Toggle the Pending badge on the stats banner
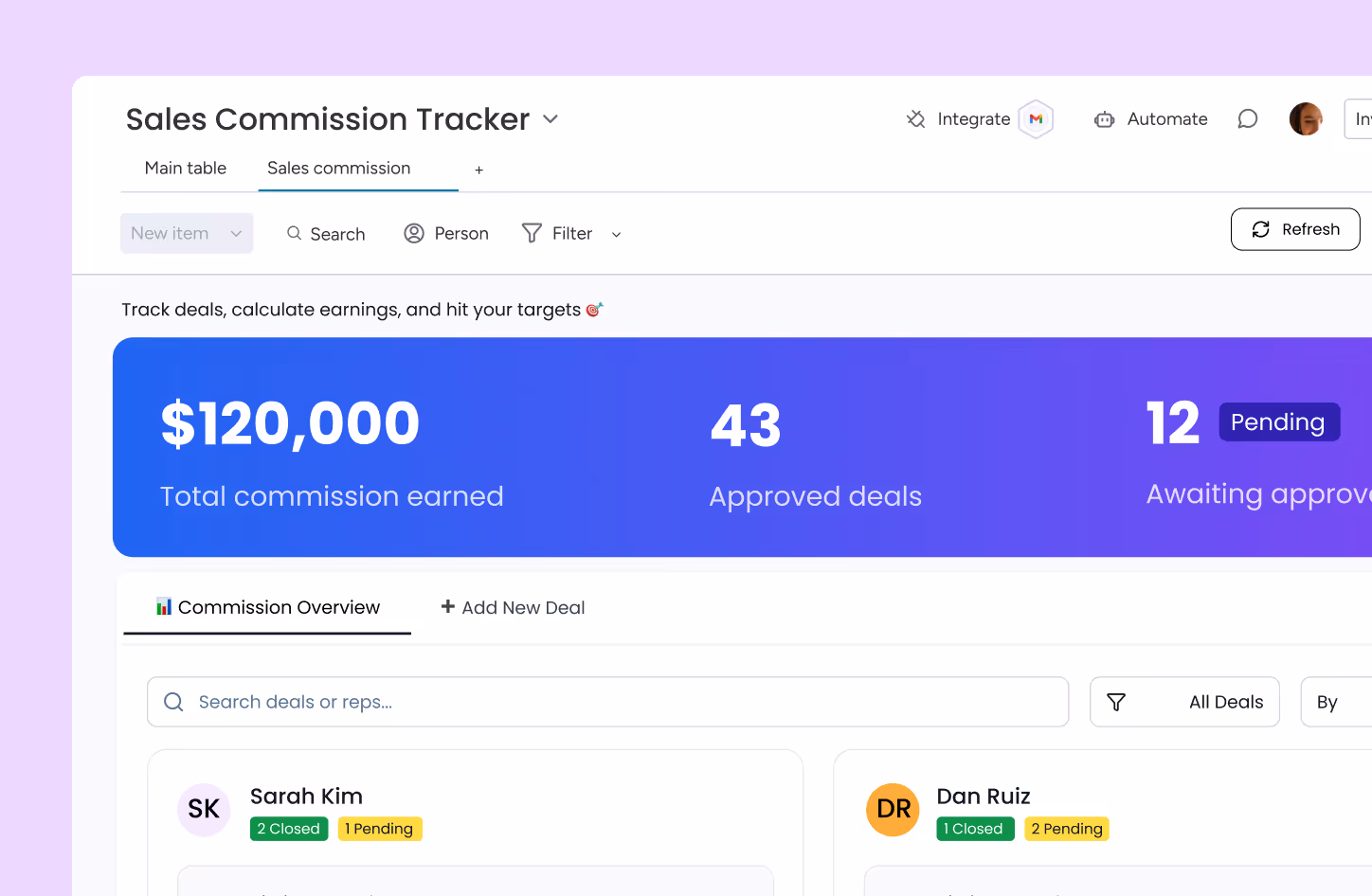Image resolution: width=1372 pixels, height=896 pixels. point(1279,421)
